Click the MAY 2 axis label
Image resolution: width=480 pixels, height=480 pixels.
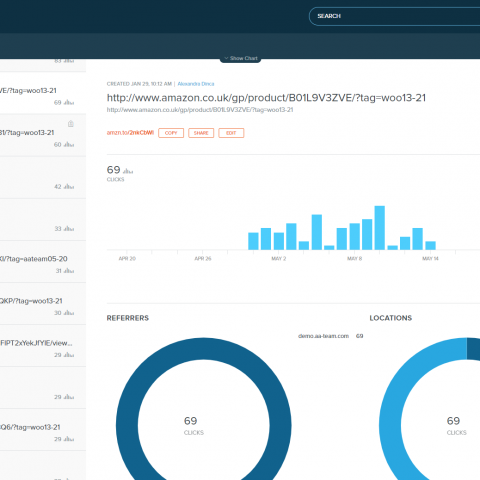click(279, 259)
